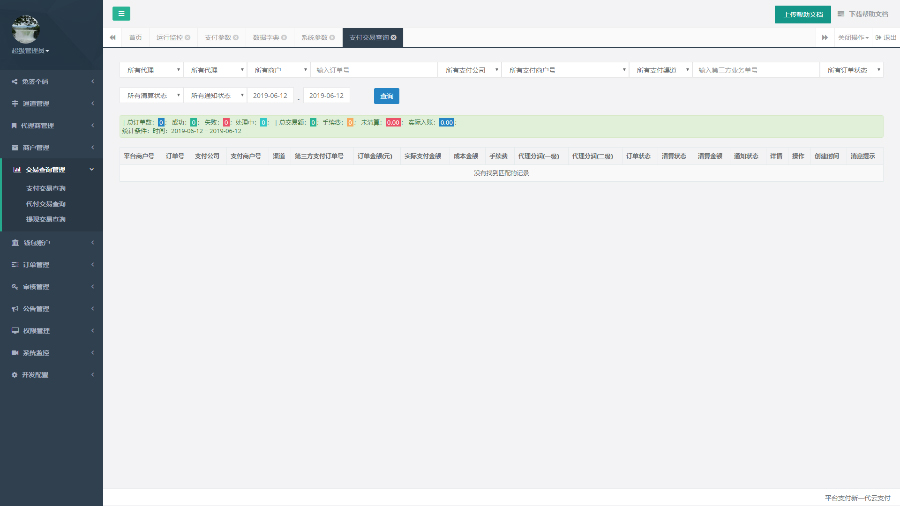Open the 所有支付通道 dropdown
900x506 pixels.
[x=660, y=70]
